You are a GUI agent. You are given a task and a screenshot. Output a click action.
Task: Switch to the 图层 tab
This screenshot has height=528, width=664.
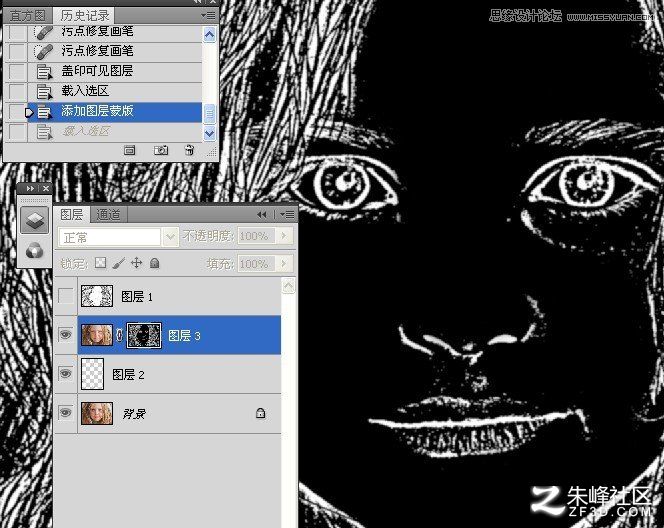(72, 215)
